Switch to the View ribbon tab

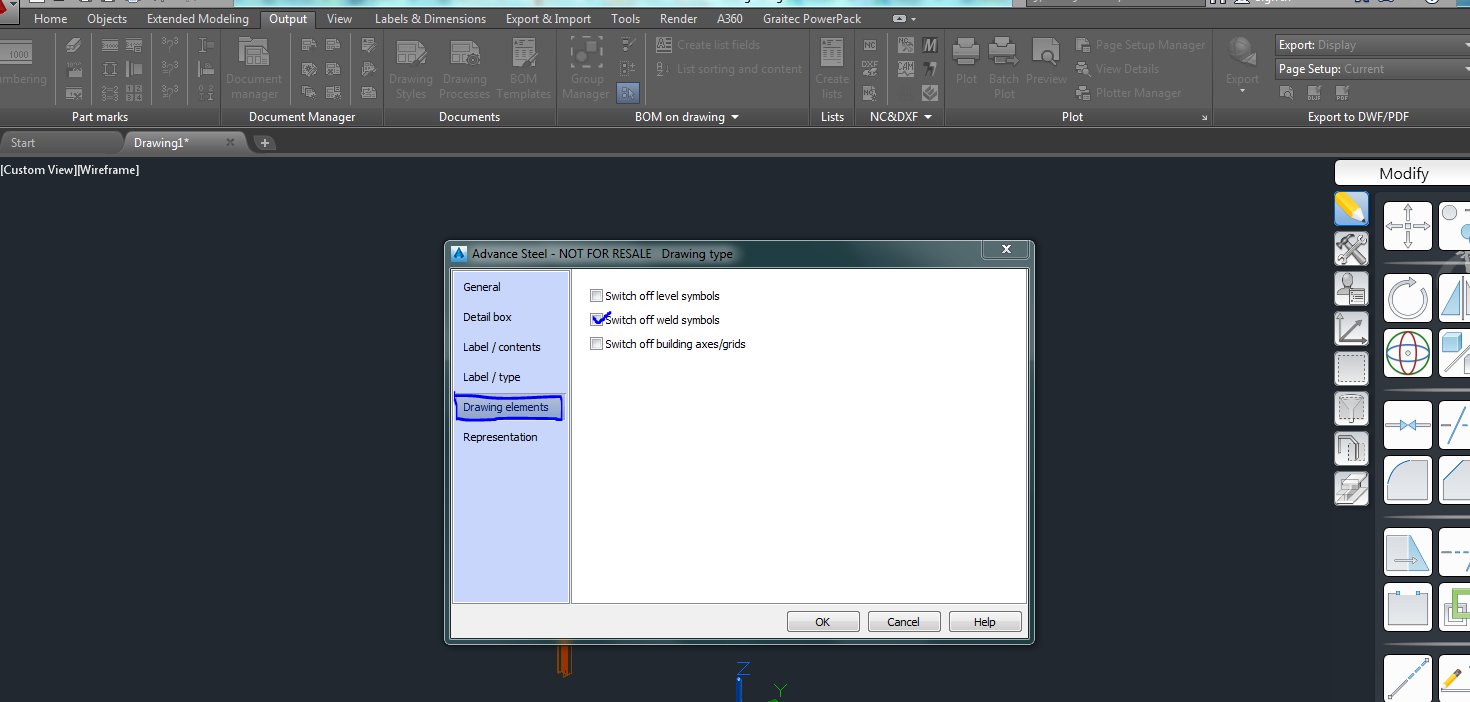[339, 19]
